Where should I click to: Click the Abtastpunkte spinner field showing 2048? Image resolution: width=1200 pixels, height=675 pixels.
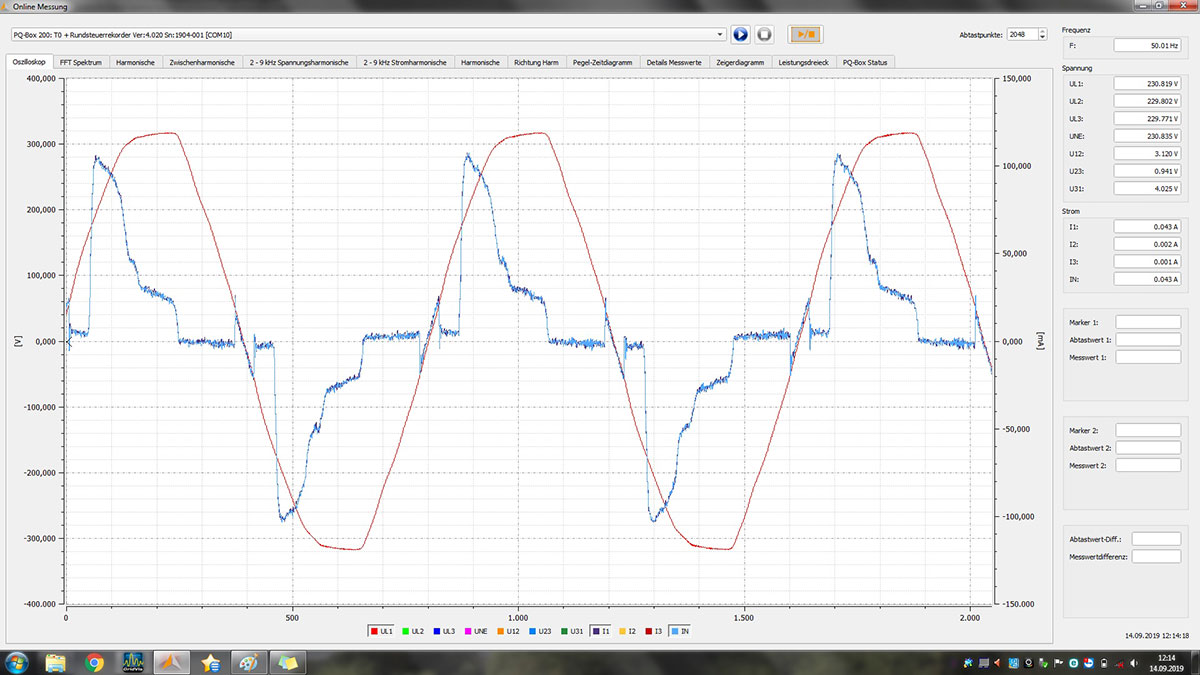point(1025,34)
